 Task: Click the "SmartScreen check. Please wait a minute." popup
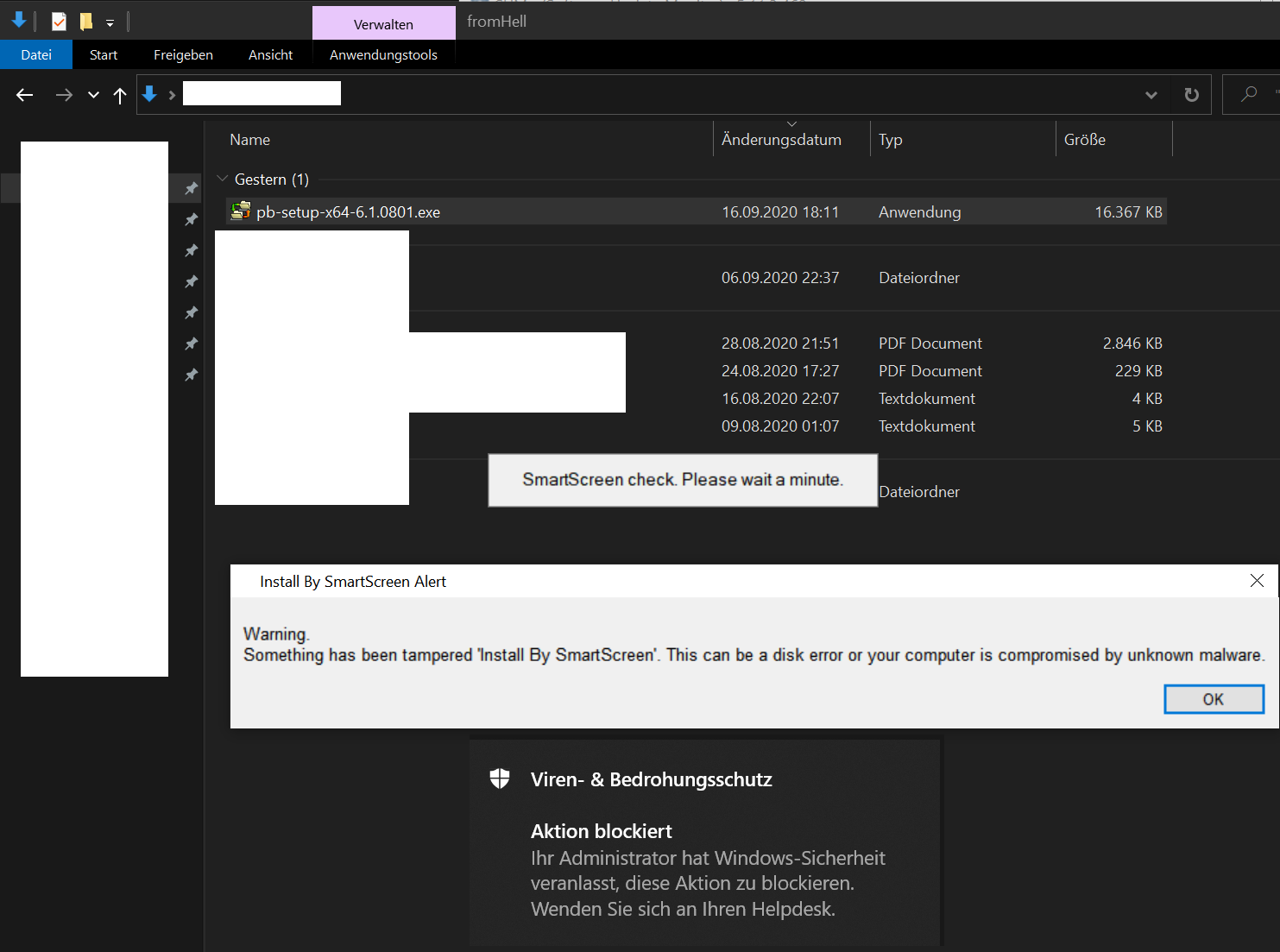tap(683, 480)
